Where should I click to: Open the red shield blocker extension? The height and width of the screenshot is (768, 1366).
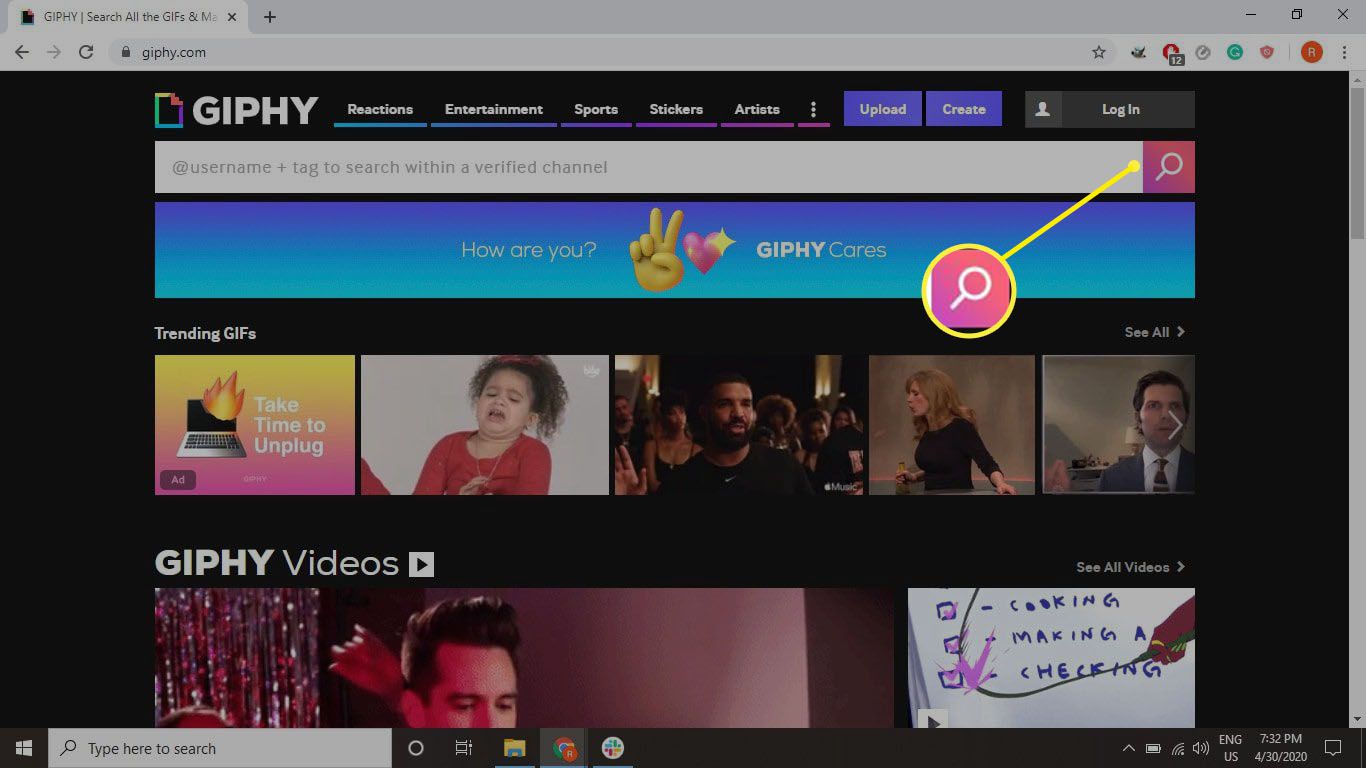[1267, 52]
